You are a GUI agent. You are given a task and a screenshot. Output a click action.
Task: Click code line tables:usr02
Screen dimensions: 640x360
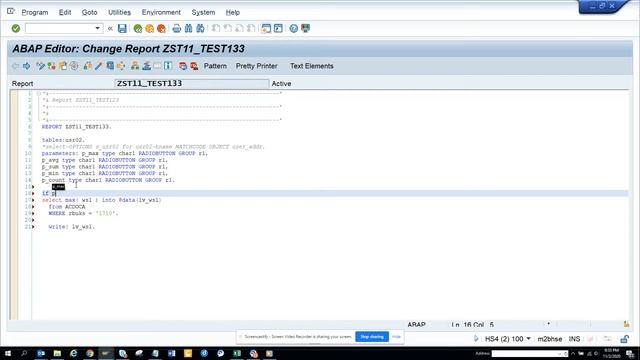(63, 140)
